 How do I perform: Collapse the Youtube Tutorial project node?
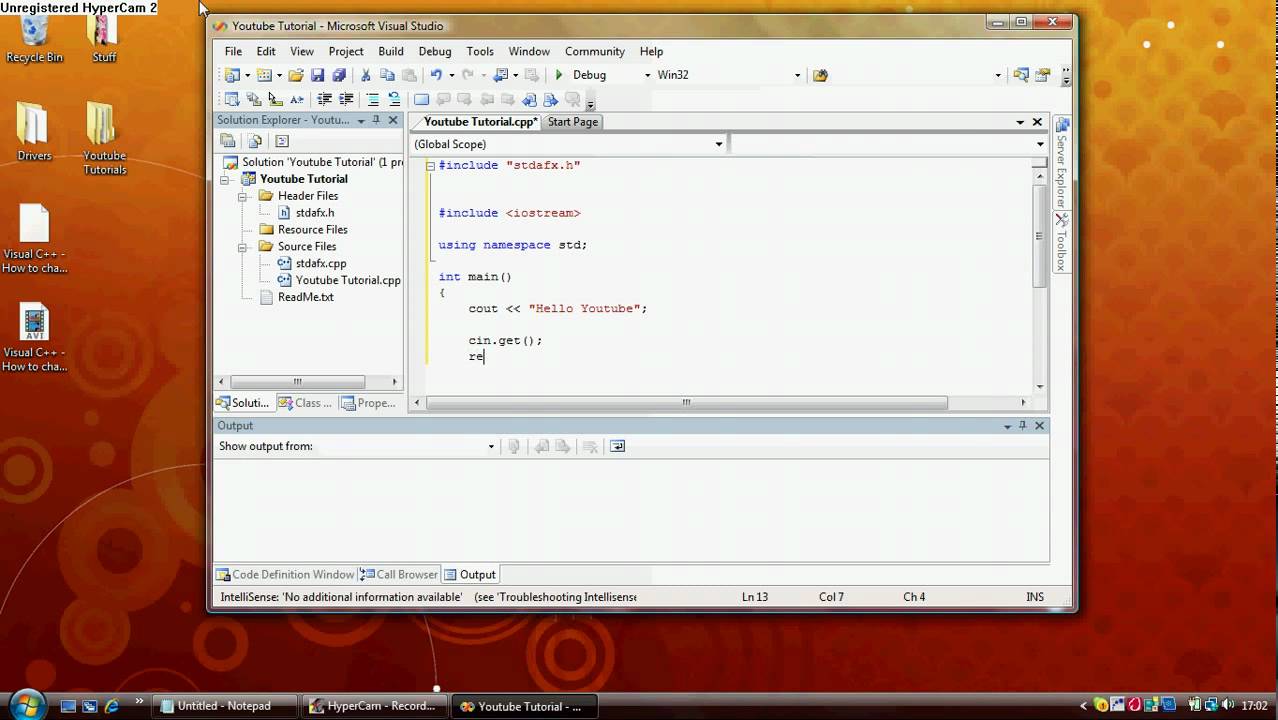point(225,179)
